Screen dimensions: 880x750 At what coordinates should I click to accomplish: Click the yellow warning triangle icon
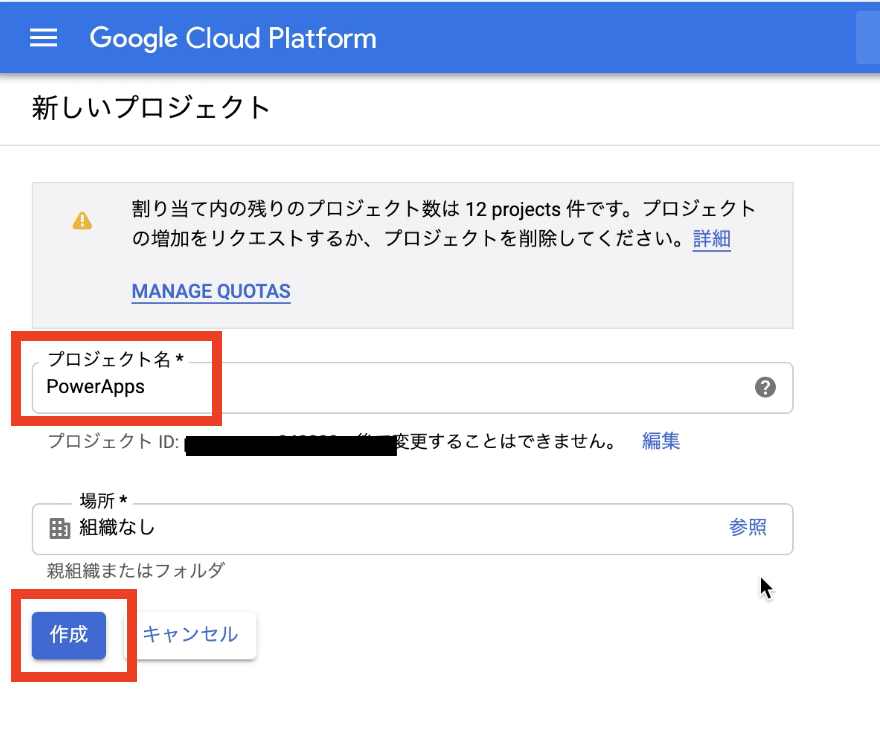click(82, 221)
